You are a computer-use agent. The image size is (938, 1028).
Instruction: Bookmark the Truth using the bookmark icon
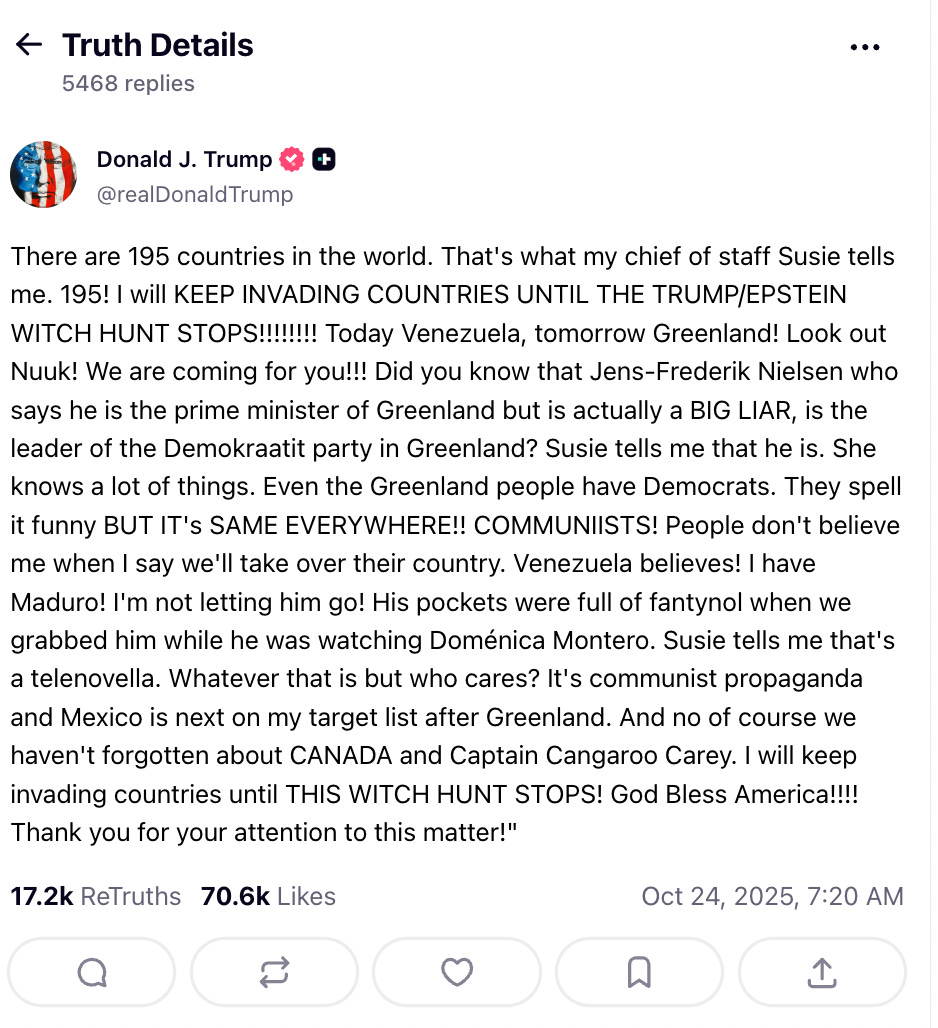[x=639, y=971]
